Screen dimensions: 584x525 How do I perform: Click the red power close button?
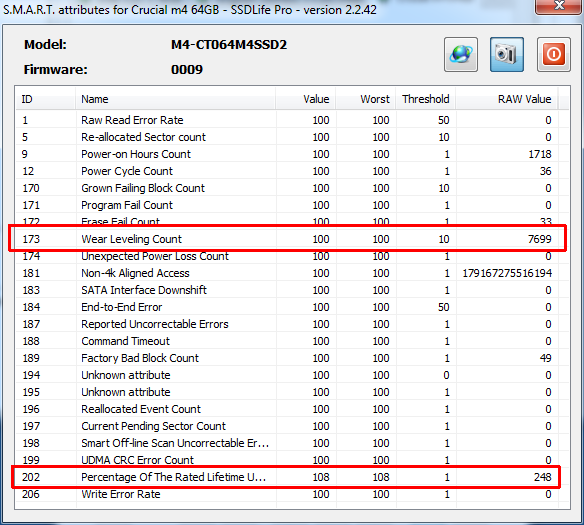(x=553, y=54)
